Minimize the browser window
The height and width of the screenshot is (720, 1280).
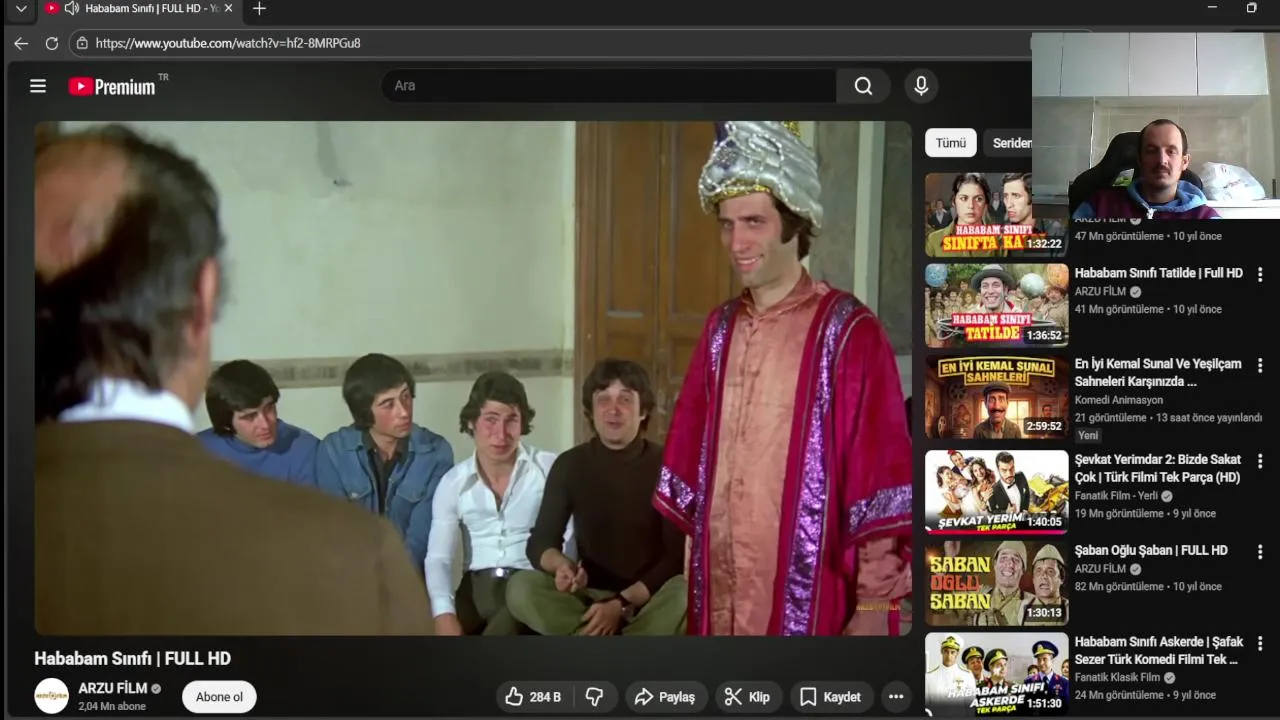(x=1212, y=8)
